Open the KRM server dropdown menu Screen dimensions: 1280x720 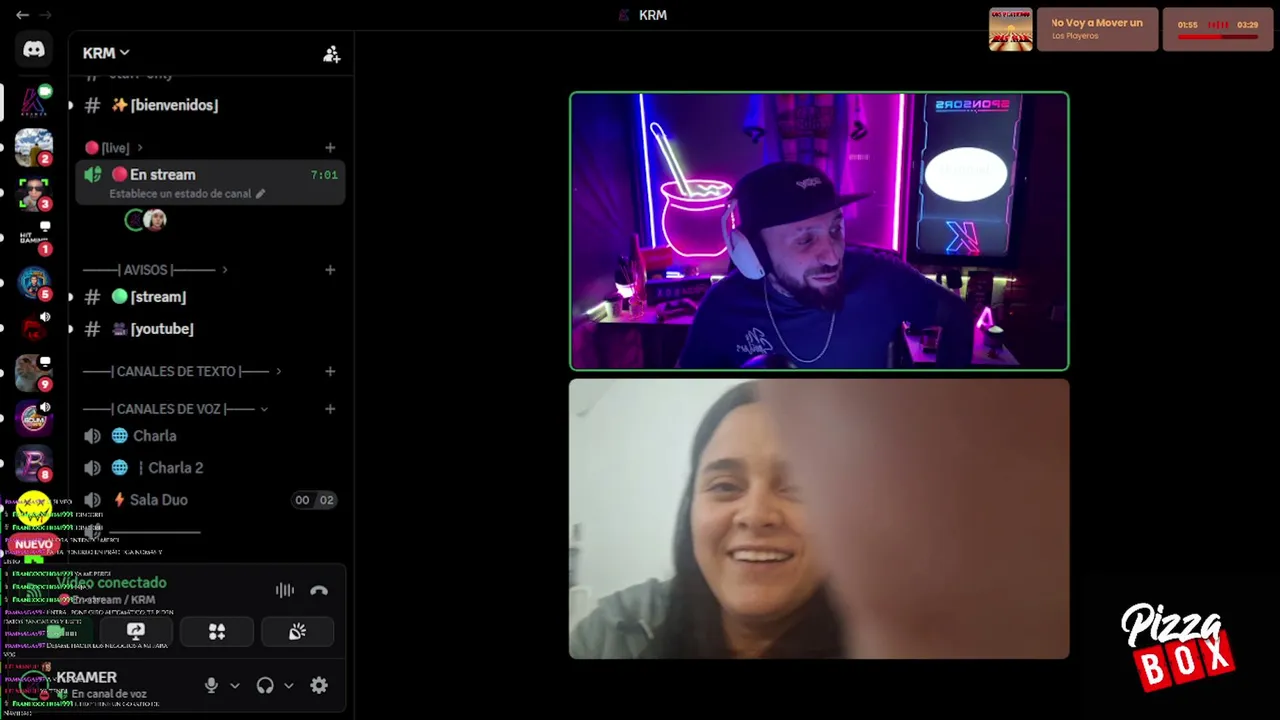point(106,53)
